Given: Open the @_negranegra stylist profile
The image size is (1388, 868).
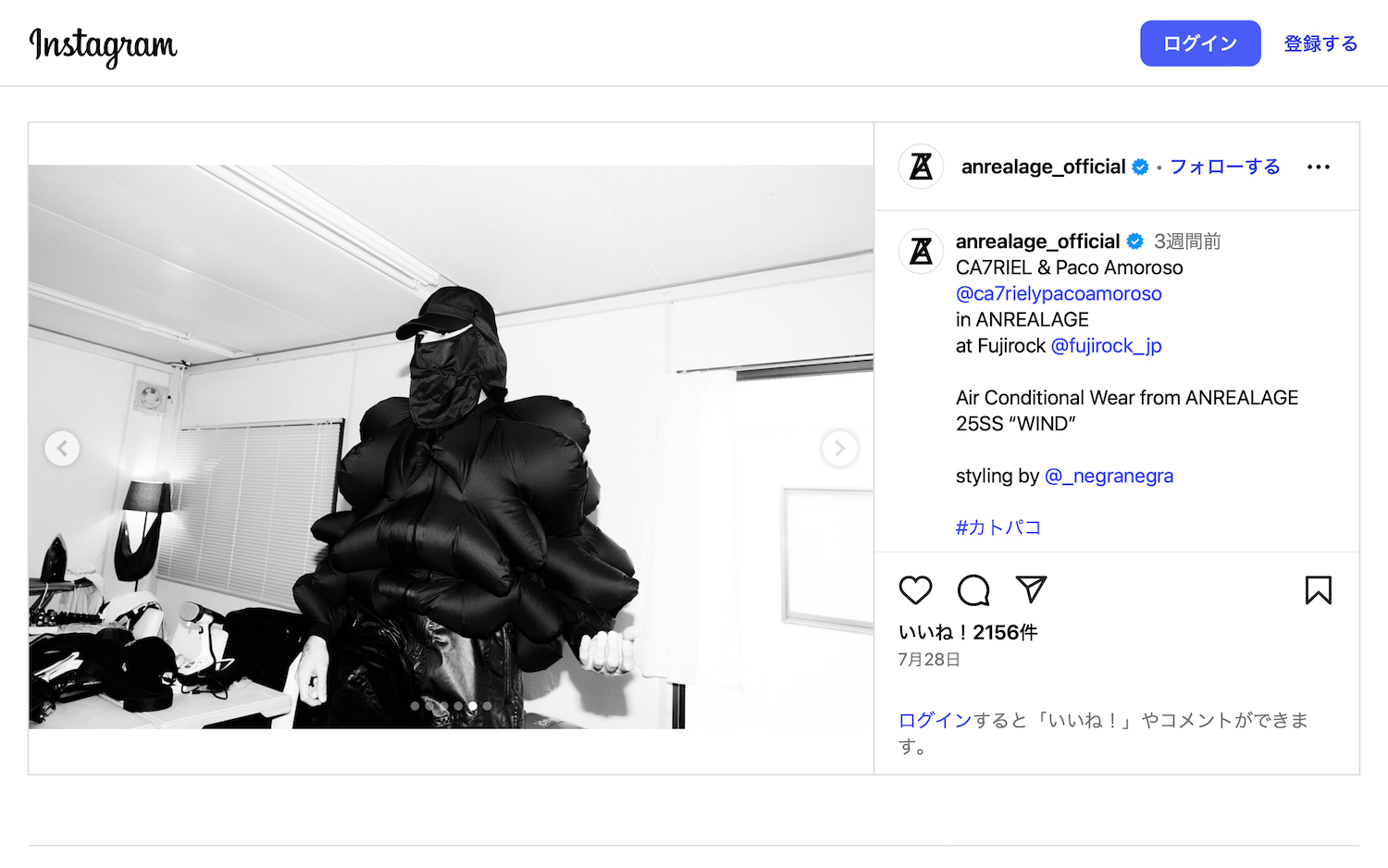Looking at the screenshot, I should 1109,476.
